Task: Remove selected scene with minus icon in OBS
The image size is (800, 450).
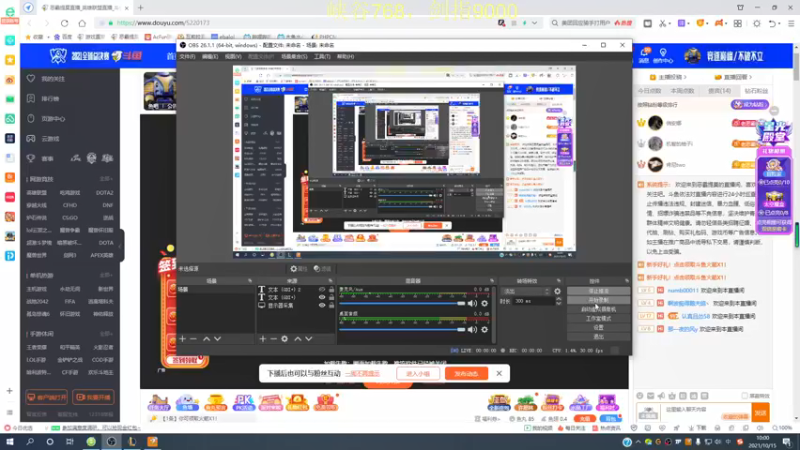Action: click(193, 339)
